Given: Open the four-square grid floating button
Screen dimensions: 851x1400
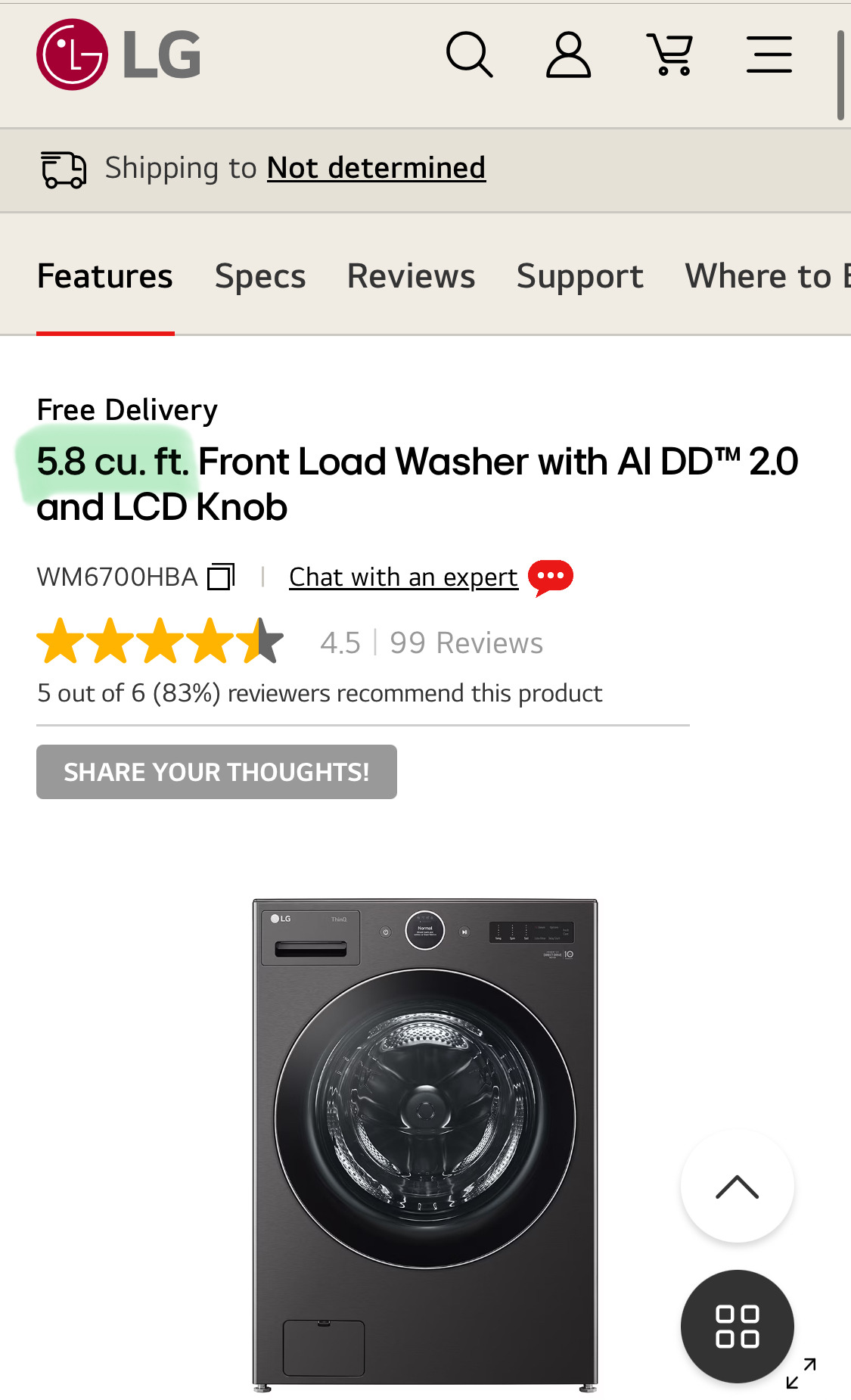Looking at the screenshot, I should pyautogui.click(x=737, y=1326).
